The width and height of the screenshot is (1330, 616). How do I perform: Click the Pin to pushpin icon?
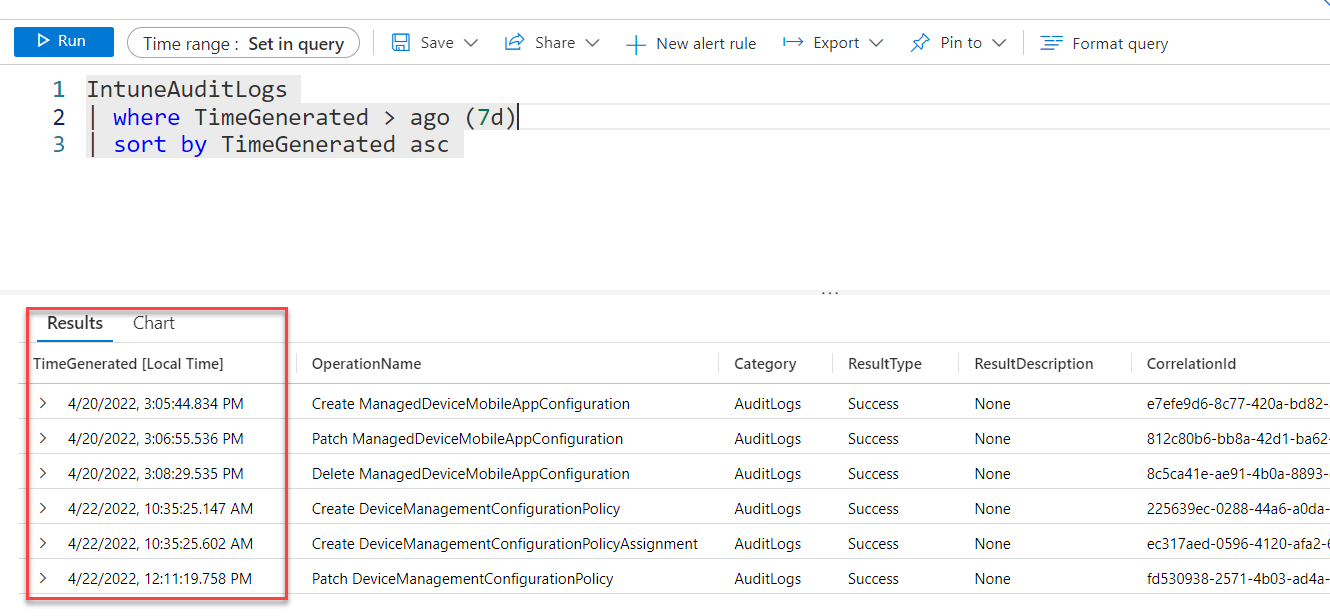pos(920,43)
